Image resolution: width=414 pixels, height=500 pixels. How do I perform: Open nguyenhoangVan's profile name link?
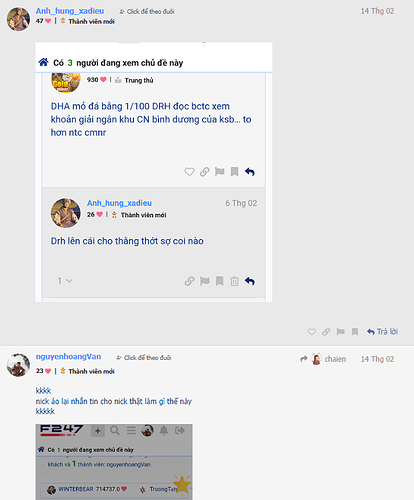68,357
